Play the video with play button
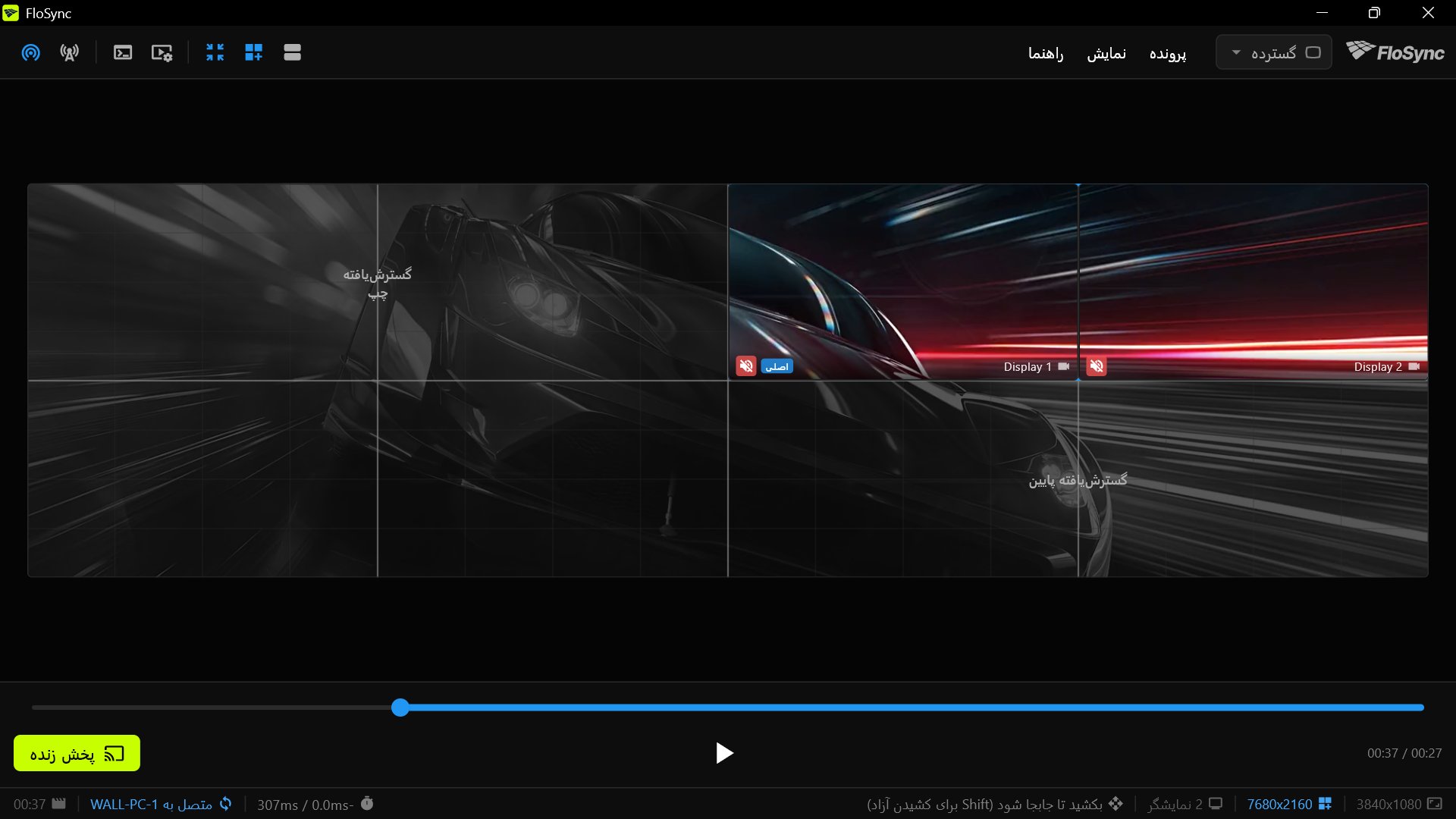This screenshot has width=1456, height=819. 724,753
